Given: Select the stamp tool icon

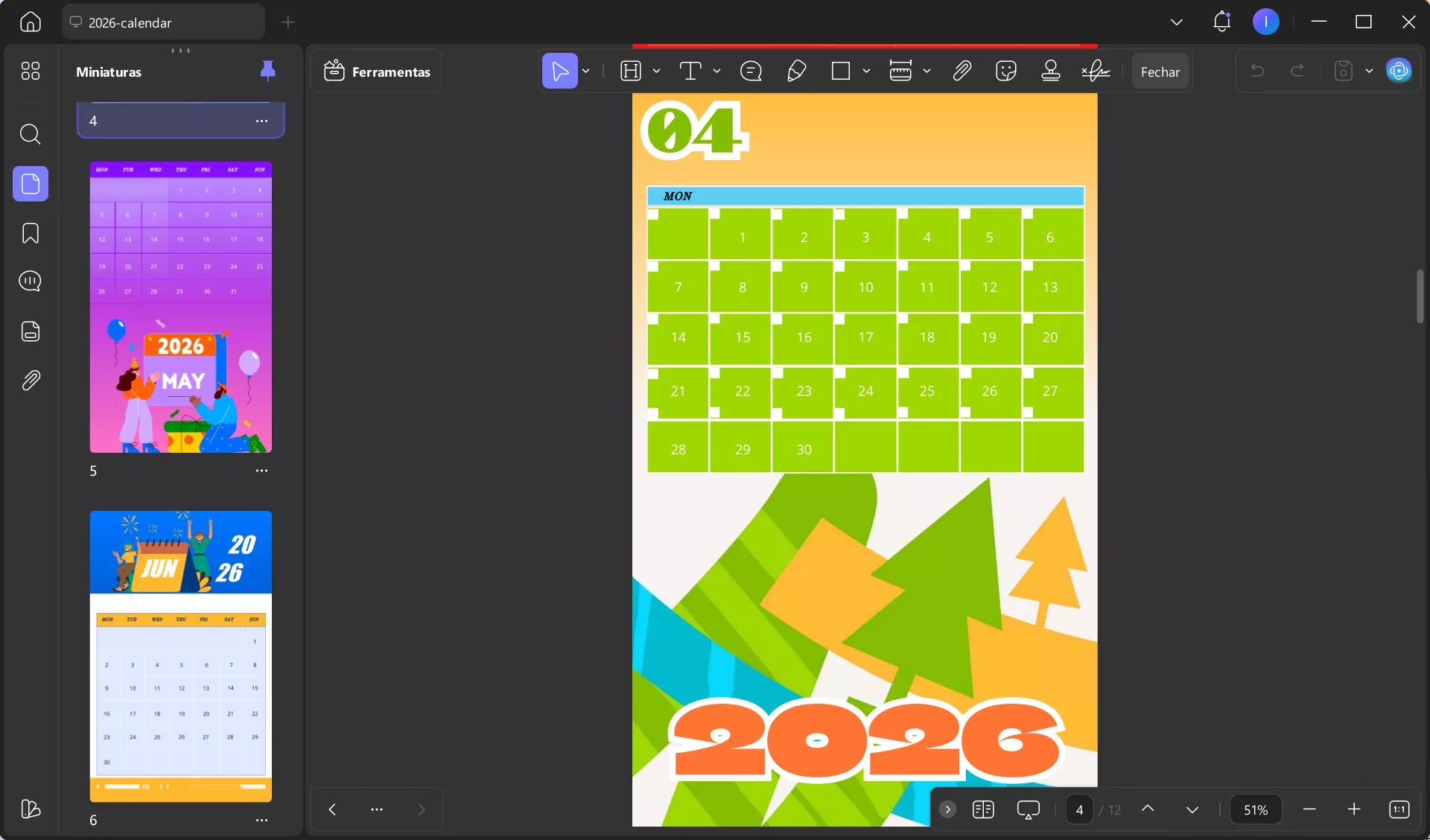Looking at the screenshot, I should tap(1050, 71).
